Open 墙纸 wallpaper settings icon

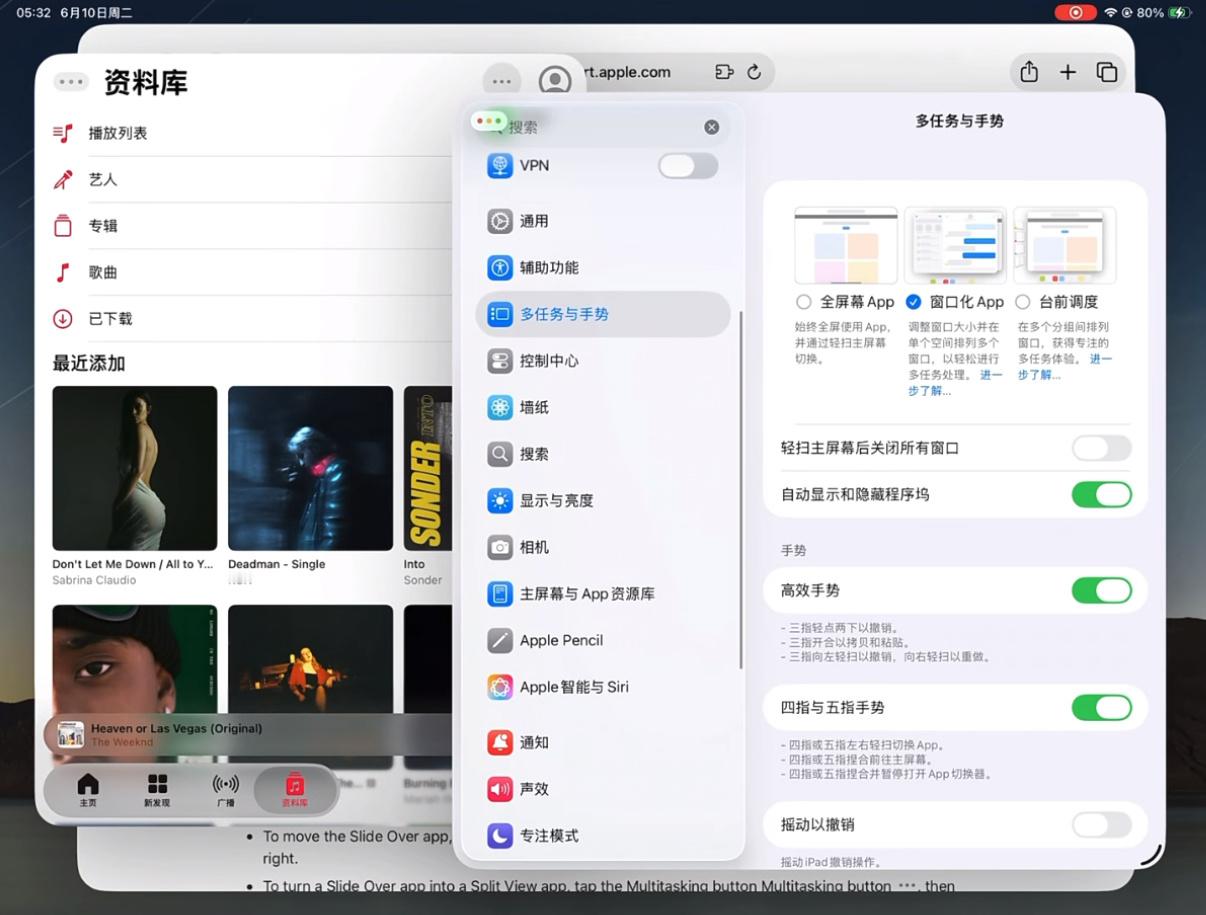click(500, 407)
